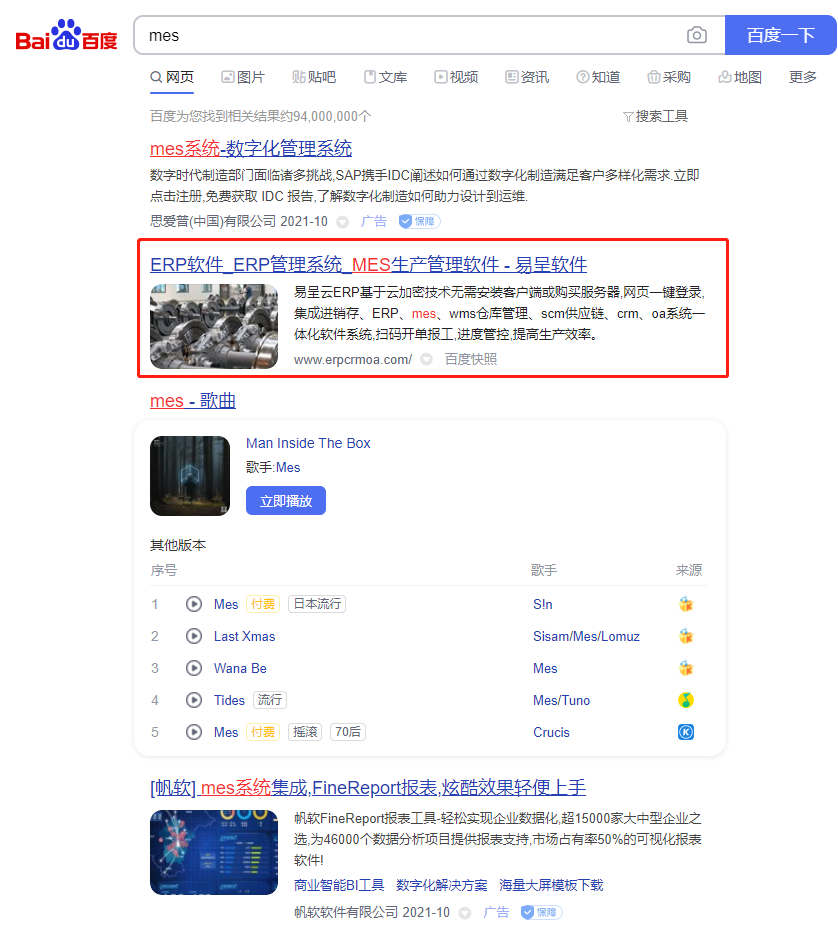Screen dimensions: 838x938
Task: Open the 地图 tab
Action: tap(740, 77)
